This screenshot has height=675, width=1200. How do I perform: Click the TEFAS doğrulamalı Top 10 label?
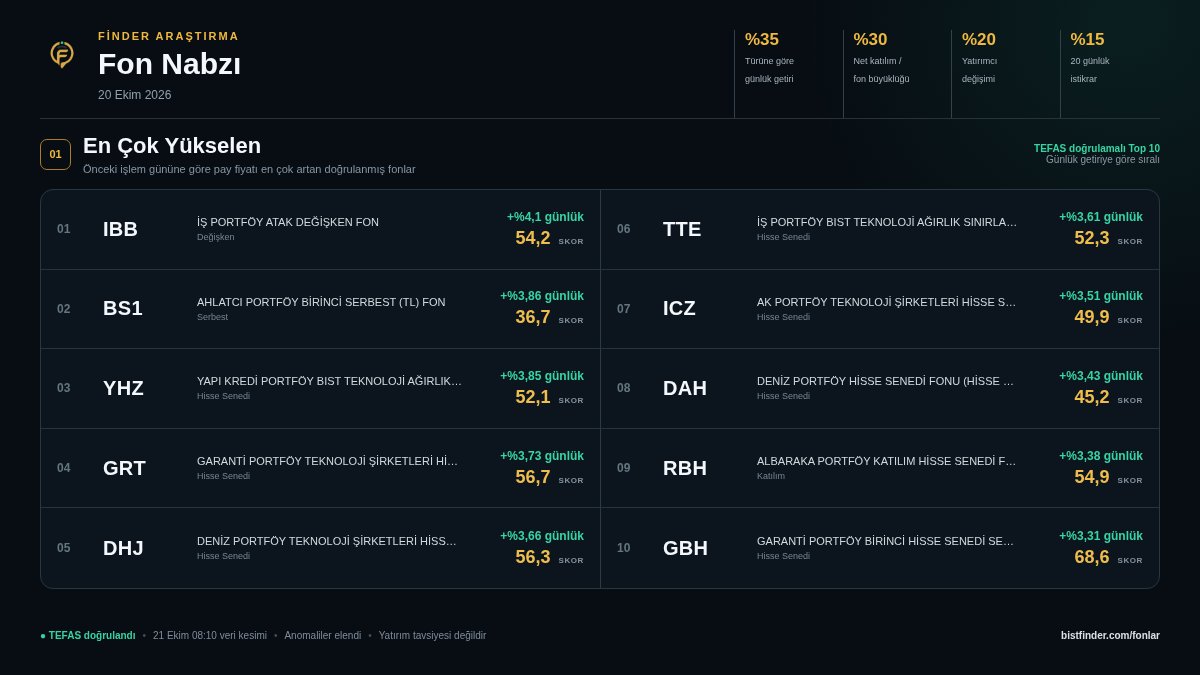(1097, 148)
